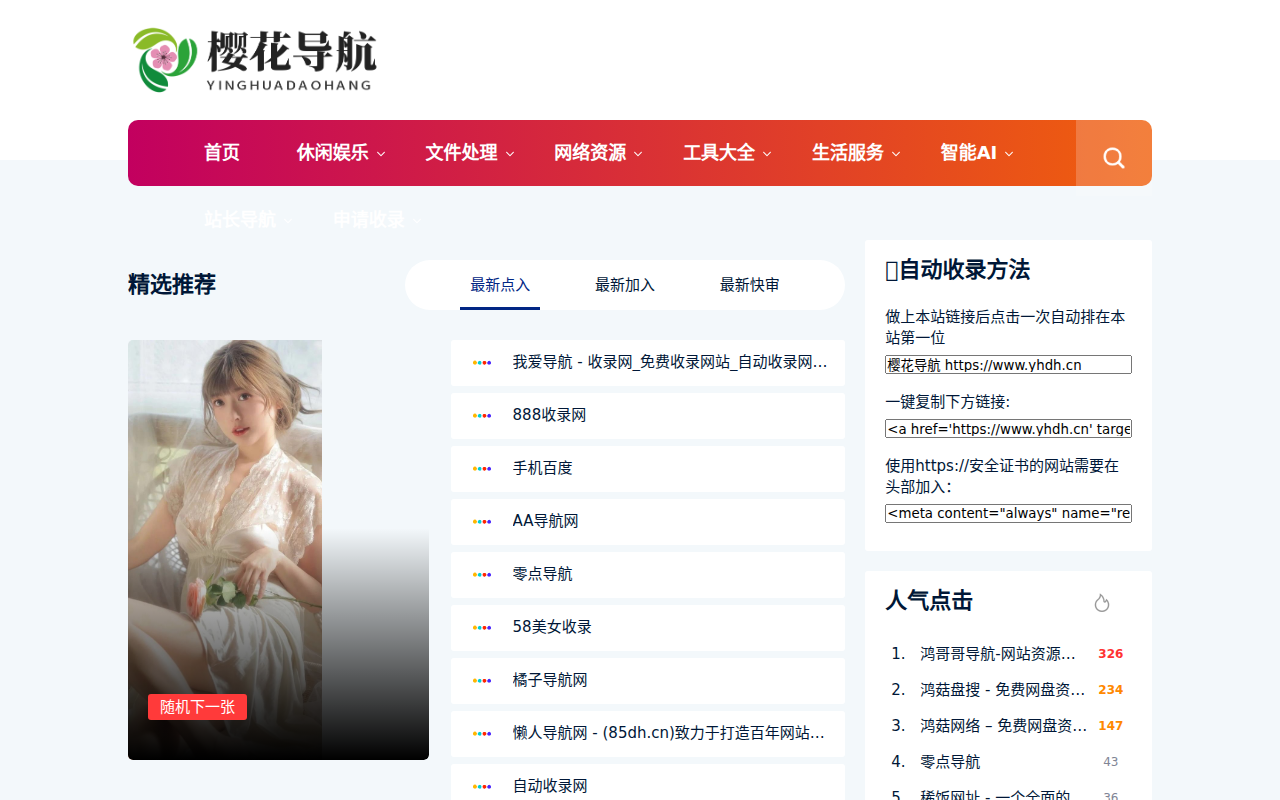Switch to the 最新加入 tab
1280x800 pixels.
[x=624, y=285]
